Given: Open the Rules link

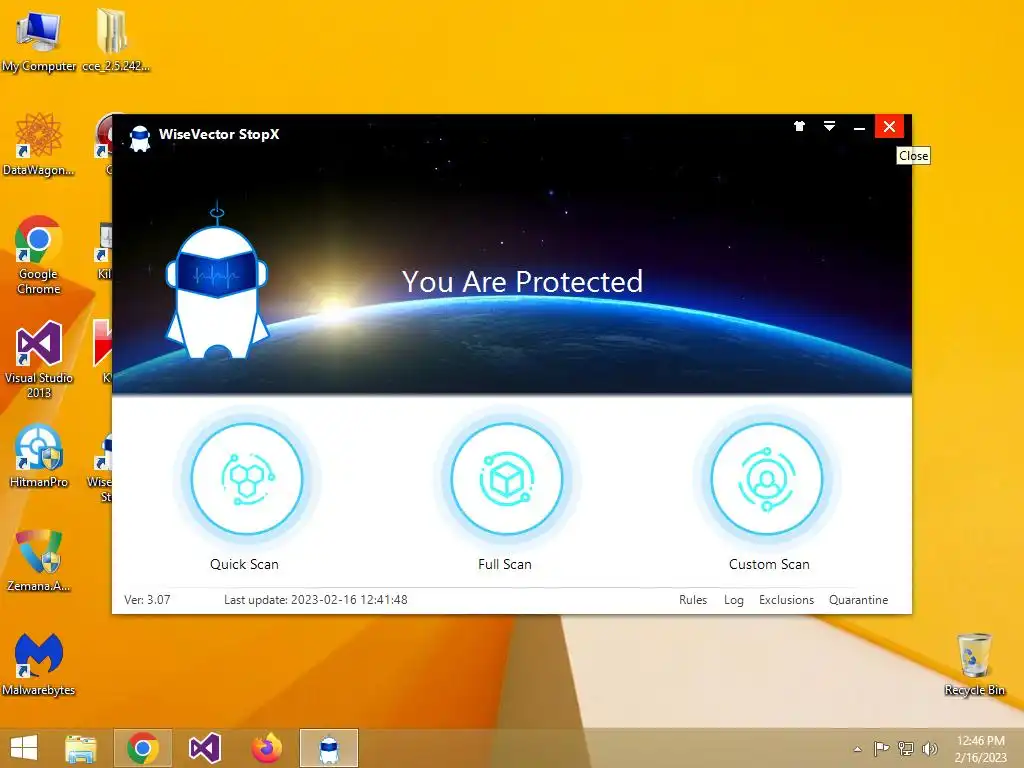Looking at the screenshot, I should pyautogui.click(x=693, y=600).
